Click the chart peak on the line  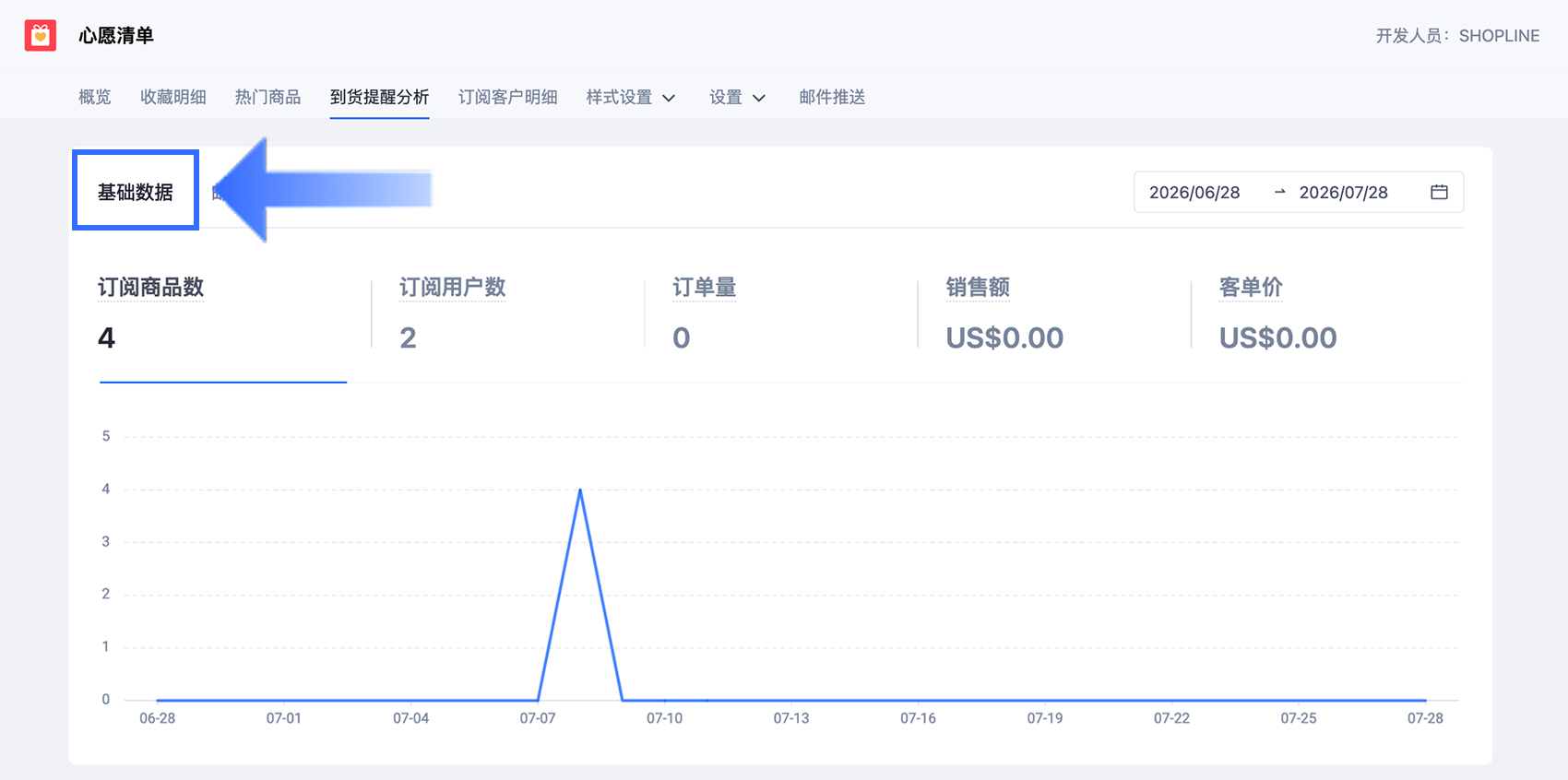tap(580, 490)
